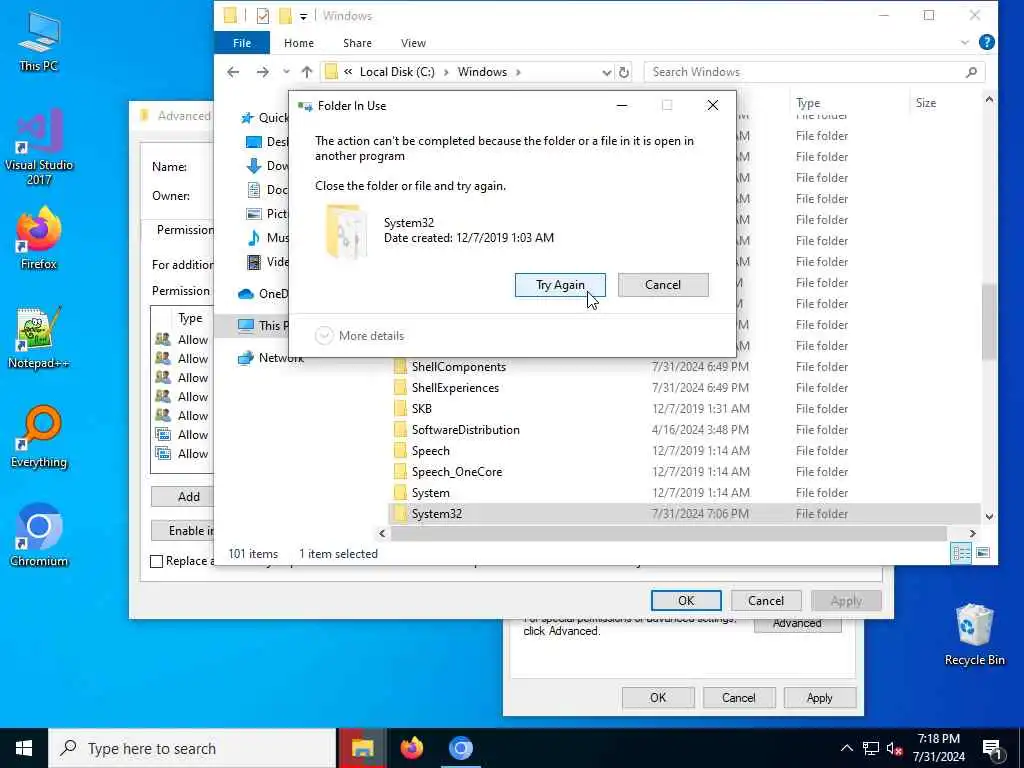The width and height of the screenshot is (1024, 768).
Task: Select the System32 folder row
Action: (684, 514)
